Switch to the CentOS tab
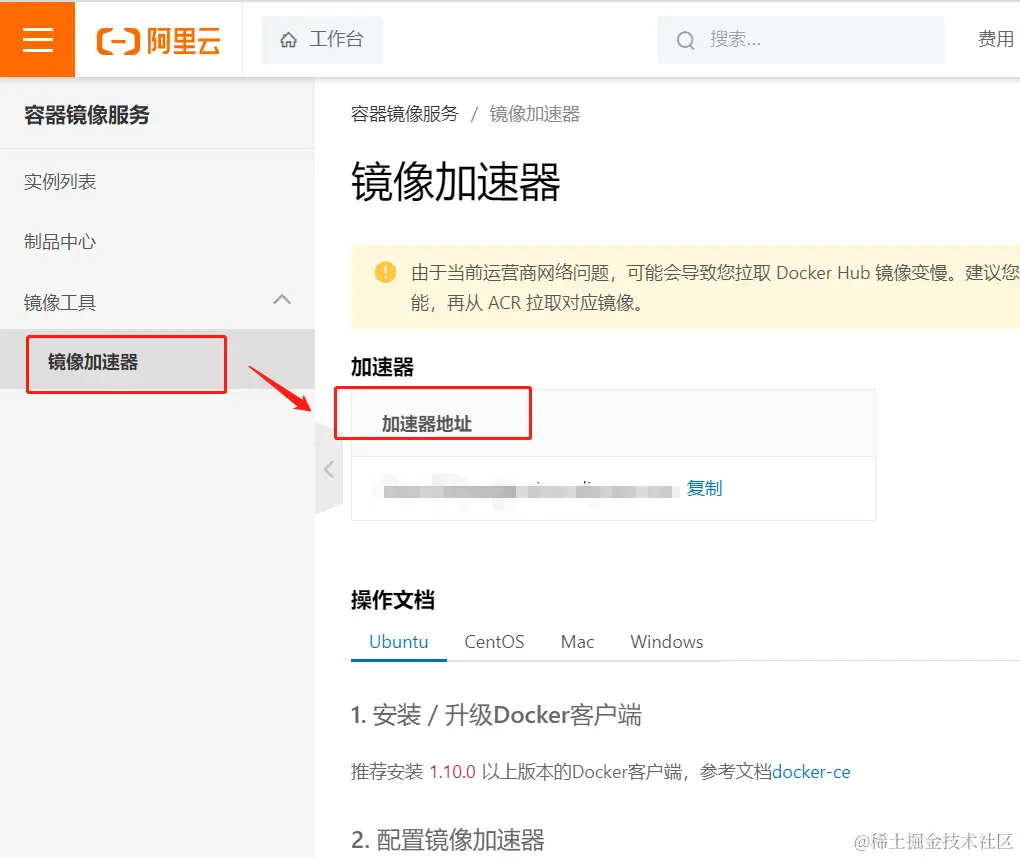The width and height of the screenshot is (1020, 858). (494, 642)
